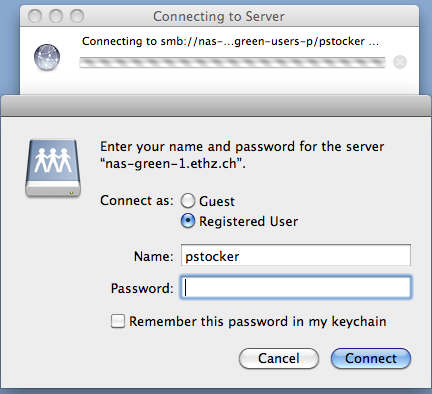
Task: Zoom the Connecting to Server window
Action: [x=77, y=16]
